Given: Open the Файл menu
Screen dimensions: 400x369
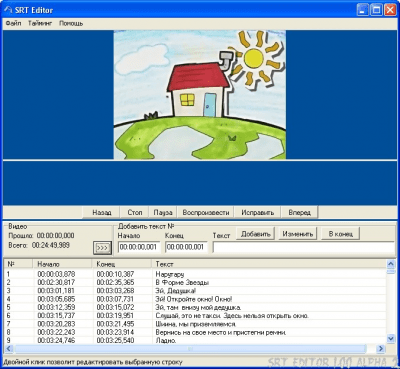Looking at the screenshot, I should click(x=13, y=23).
